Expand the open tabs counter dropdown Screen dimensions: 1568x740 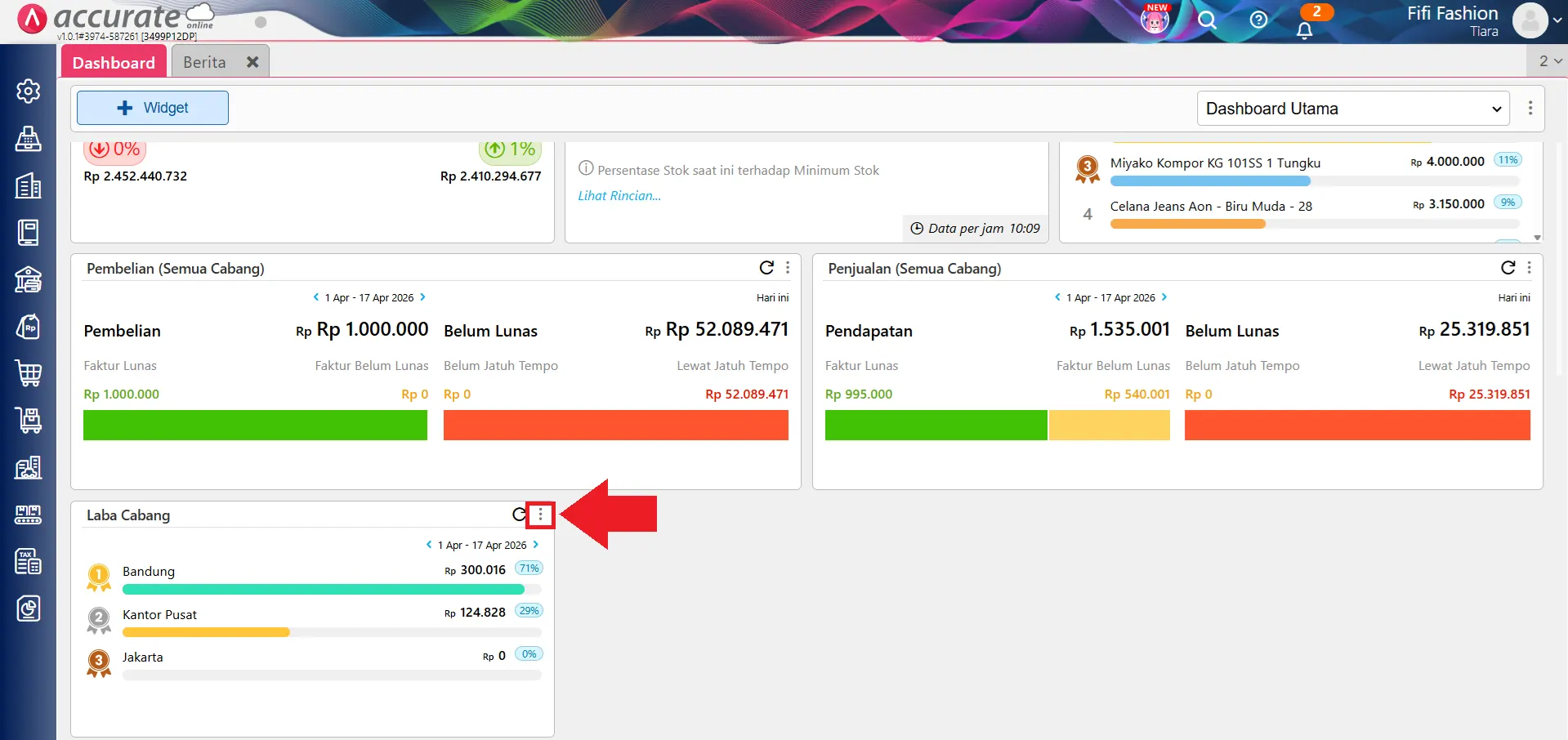pos(1550,61)
